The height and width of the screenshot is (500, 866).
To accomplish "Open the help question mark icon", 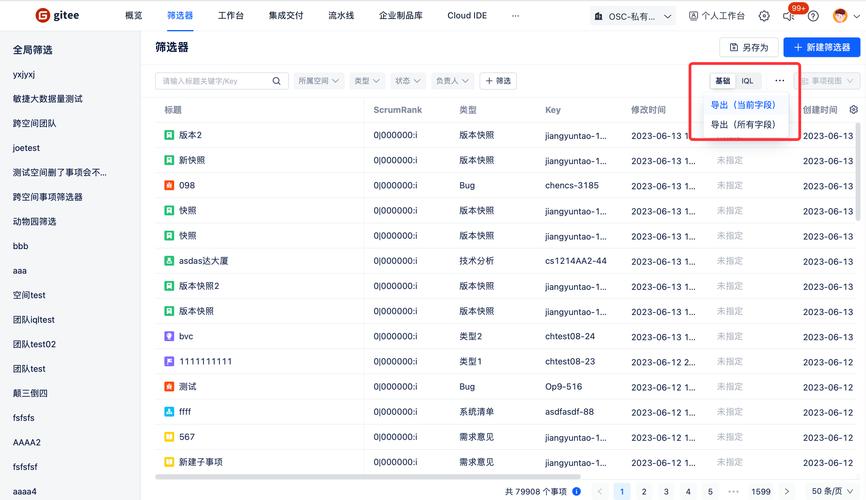I will 813,16.
